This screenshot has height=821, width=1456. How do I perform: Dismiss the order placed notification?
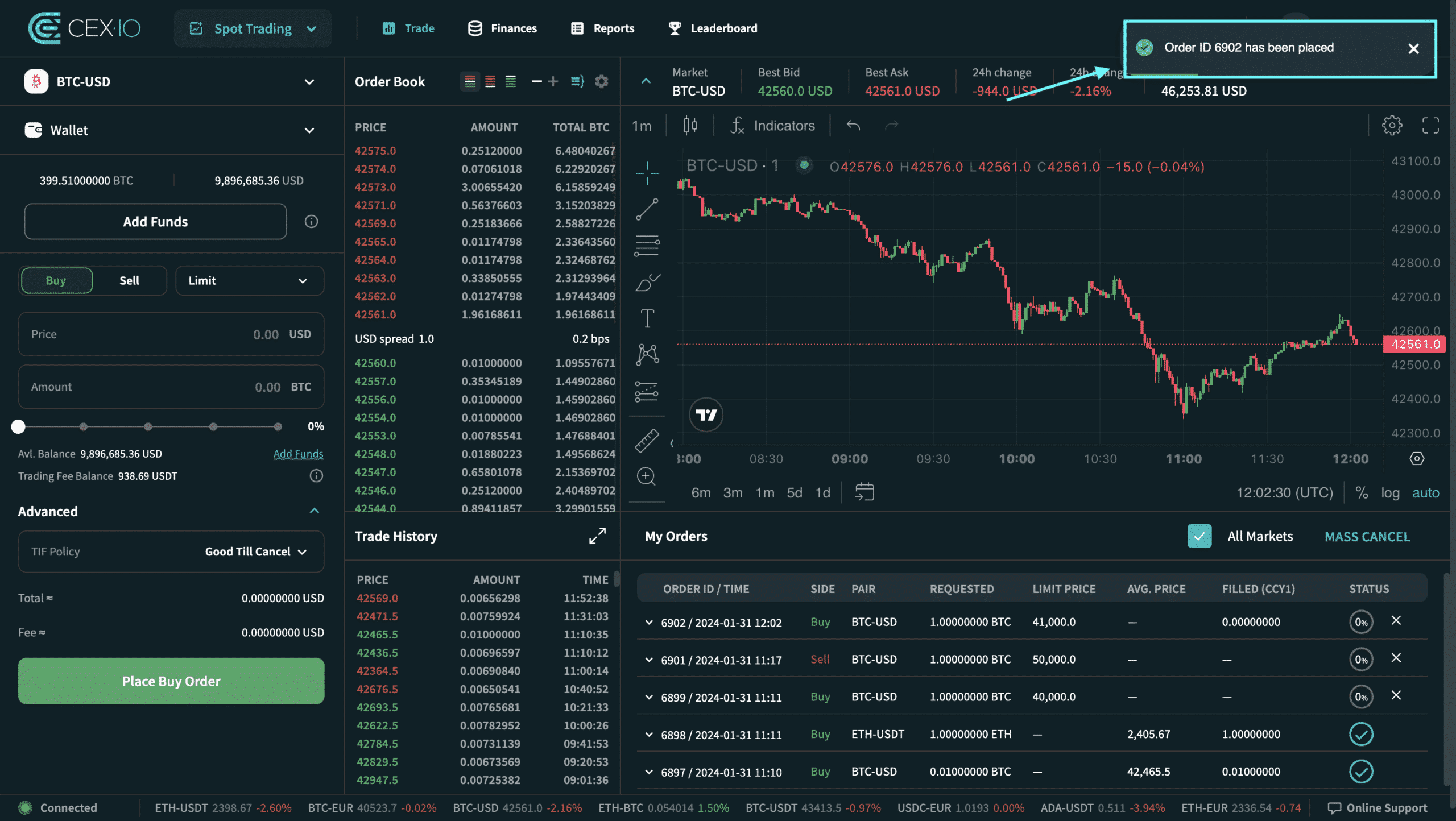point(1413,48)
